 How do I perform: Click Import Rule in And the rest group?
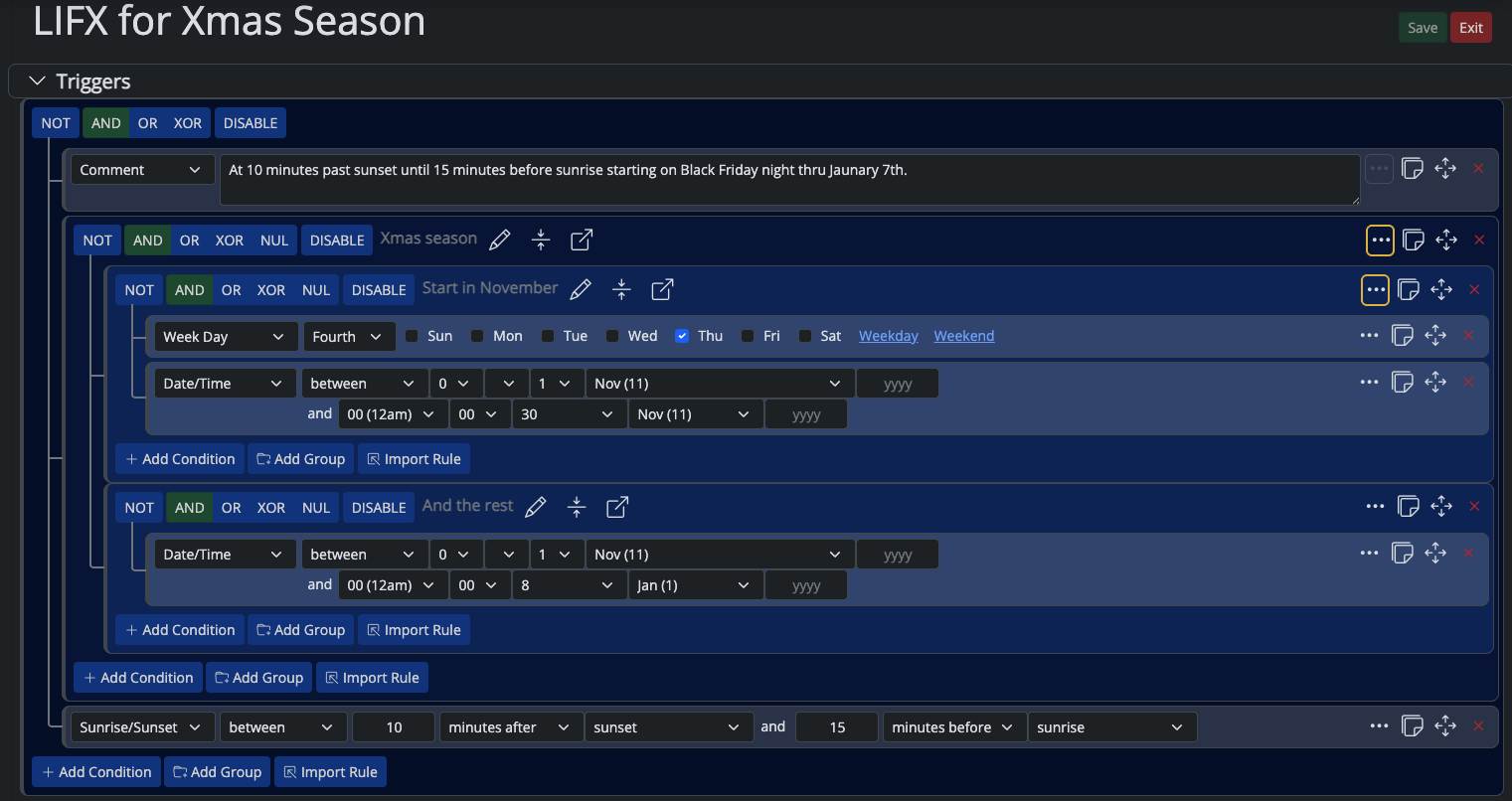coord(414,630)
